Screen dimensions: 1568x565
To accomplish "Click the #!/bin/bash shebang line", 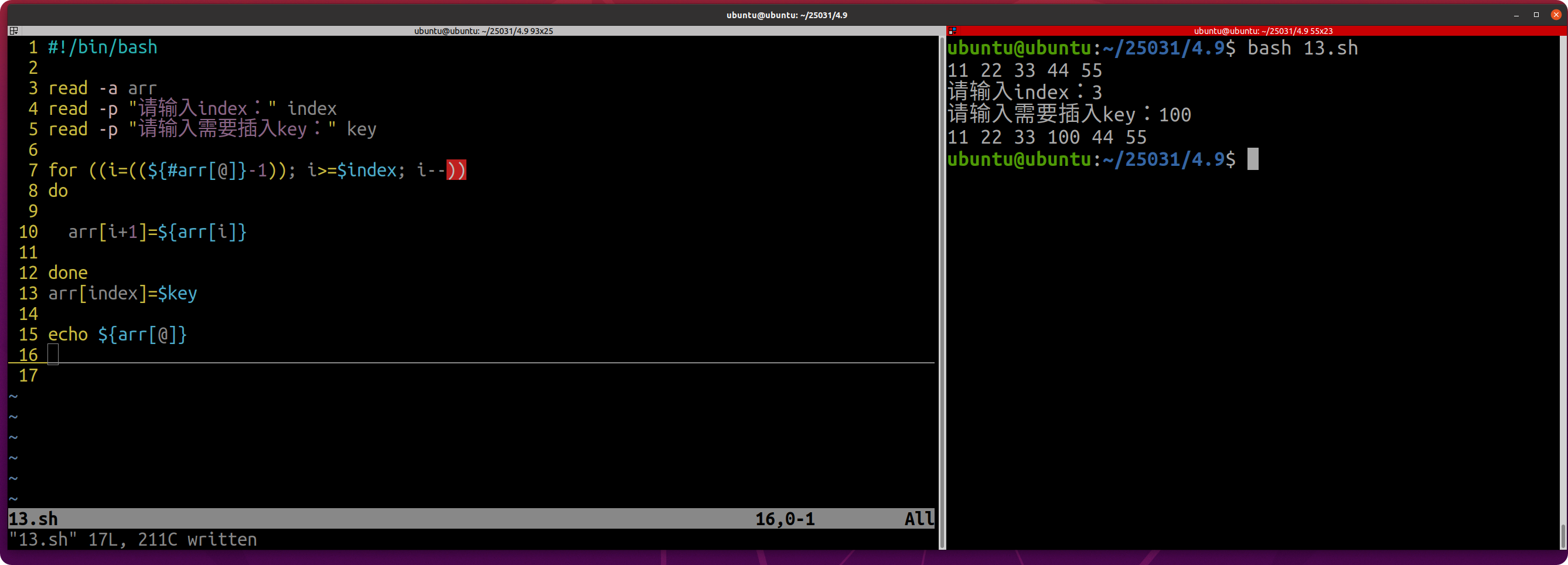I will click(103, 47).
